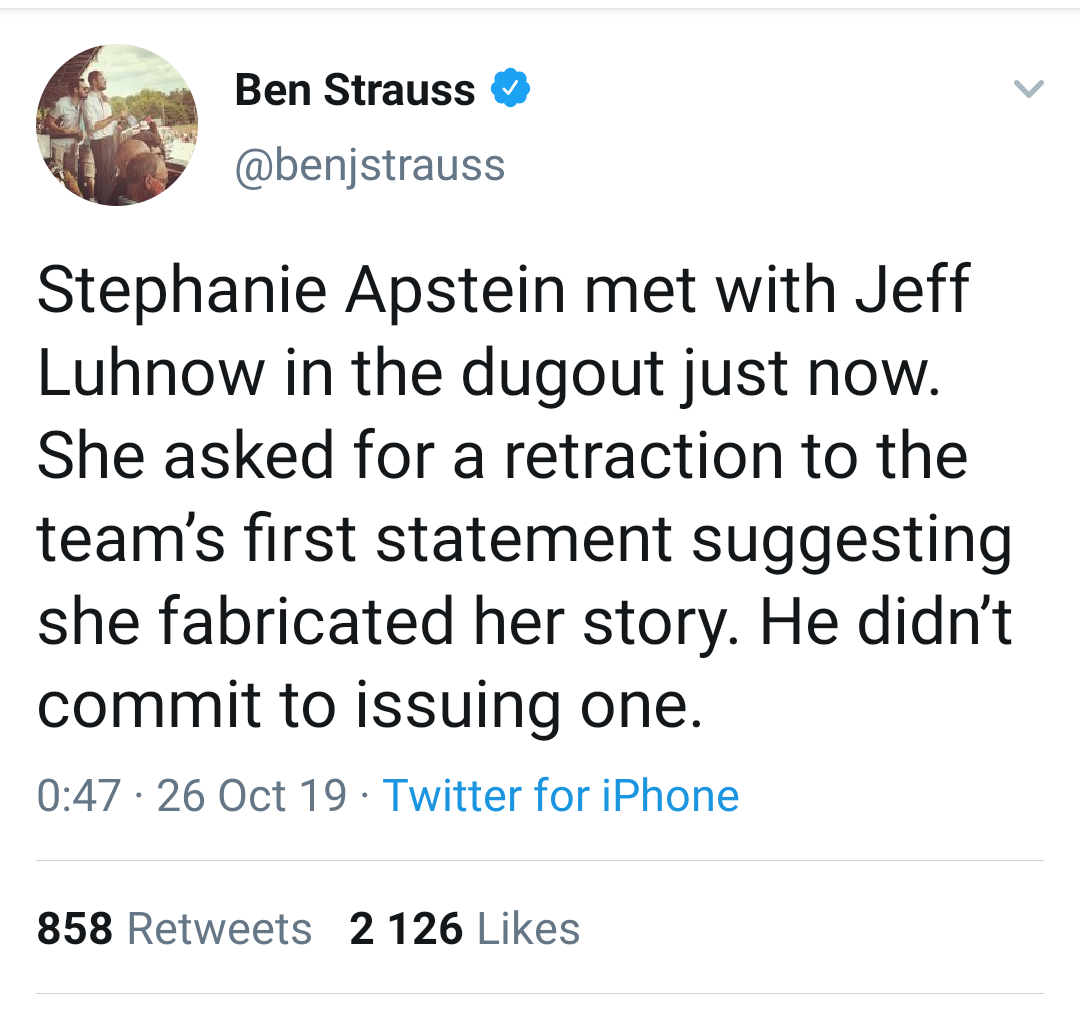This screenshot has width=1080, height=1017.
Task: Click the Likes label text
Action: (528, 928)
